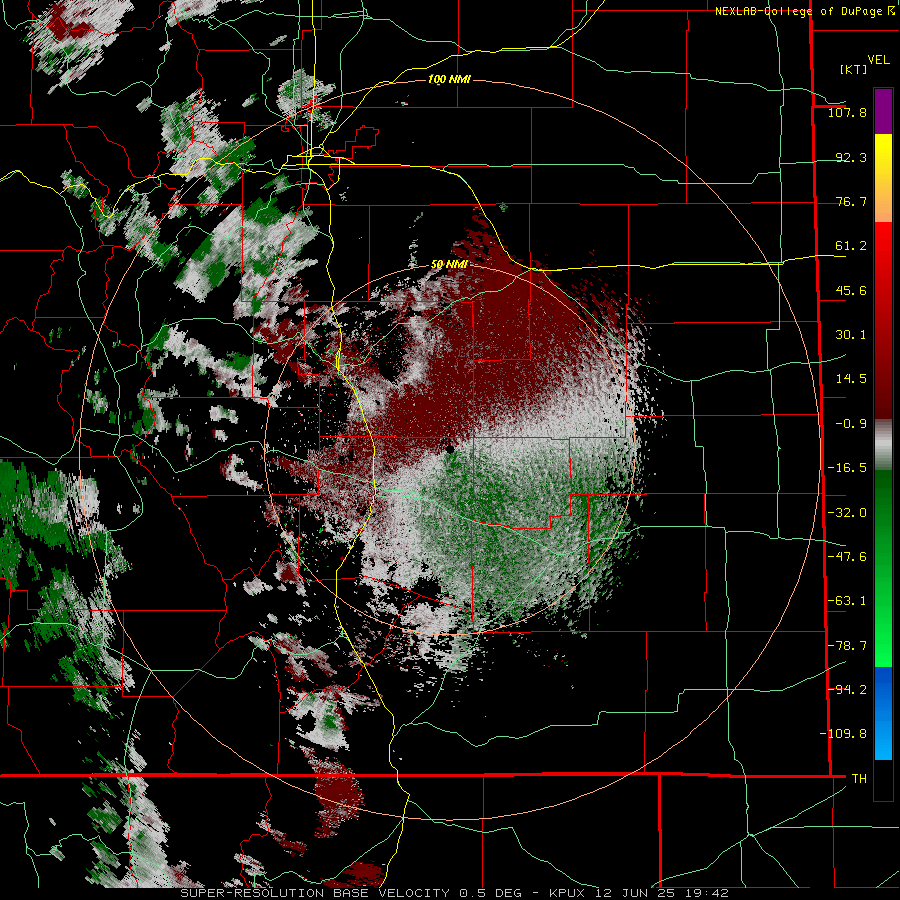Click the 50 NMI range ring label
Screen dimensions: 900x900
coord(449,265)
